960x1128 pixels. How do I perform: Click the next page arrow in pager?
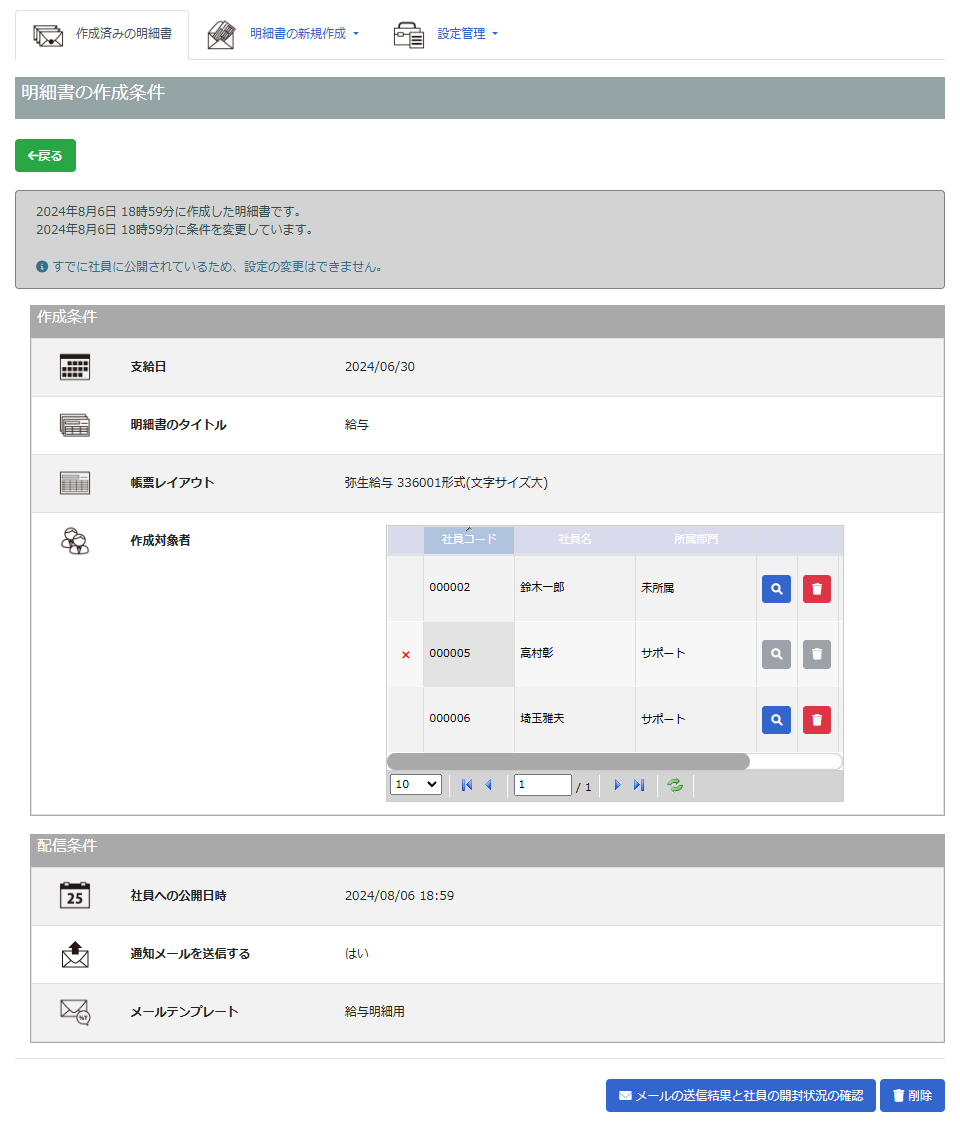[617, 785]
